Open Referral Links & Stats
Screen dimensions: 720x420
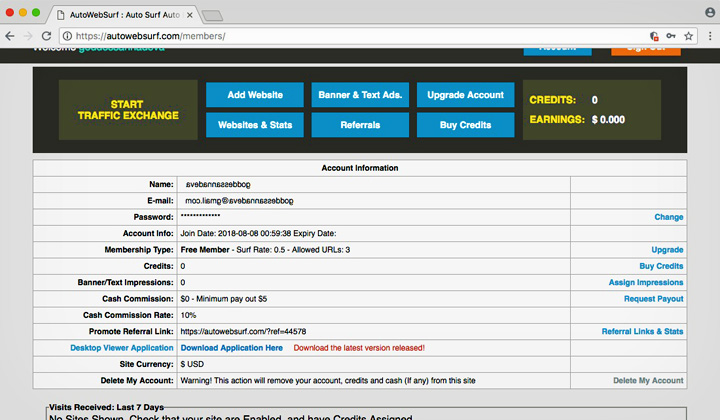tap(642, 331)
